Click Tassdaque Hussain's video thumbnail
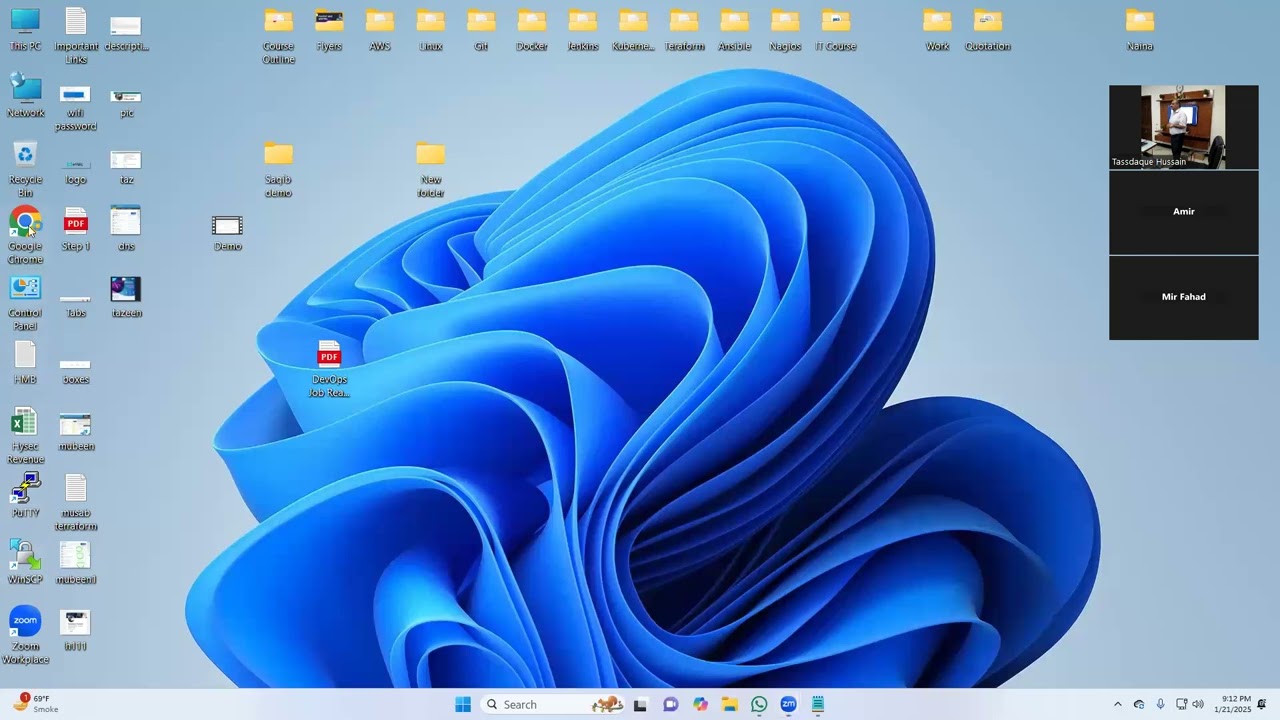 1183,127
